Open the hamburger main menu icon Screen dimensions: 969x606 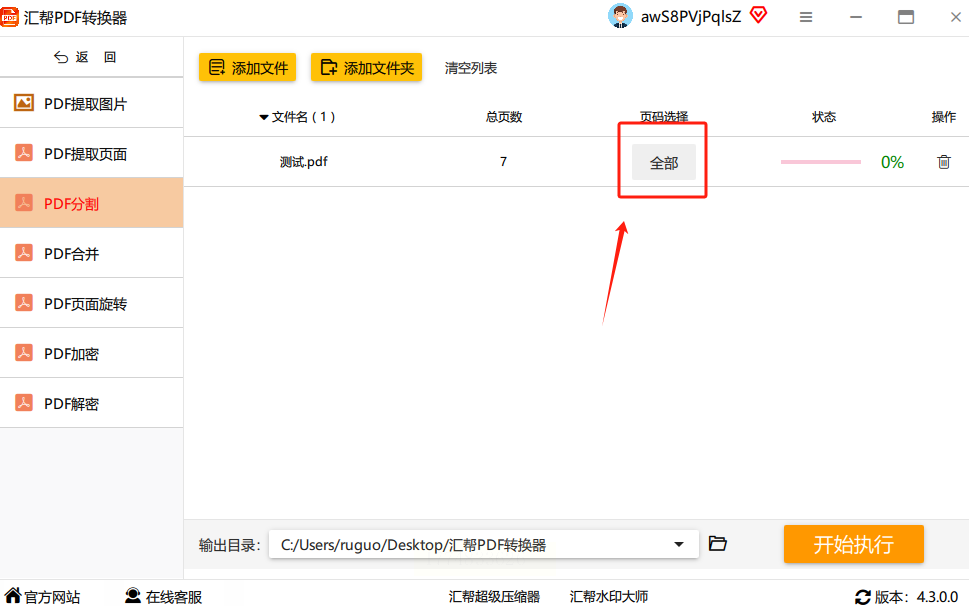point(806,17)
